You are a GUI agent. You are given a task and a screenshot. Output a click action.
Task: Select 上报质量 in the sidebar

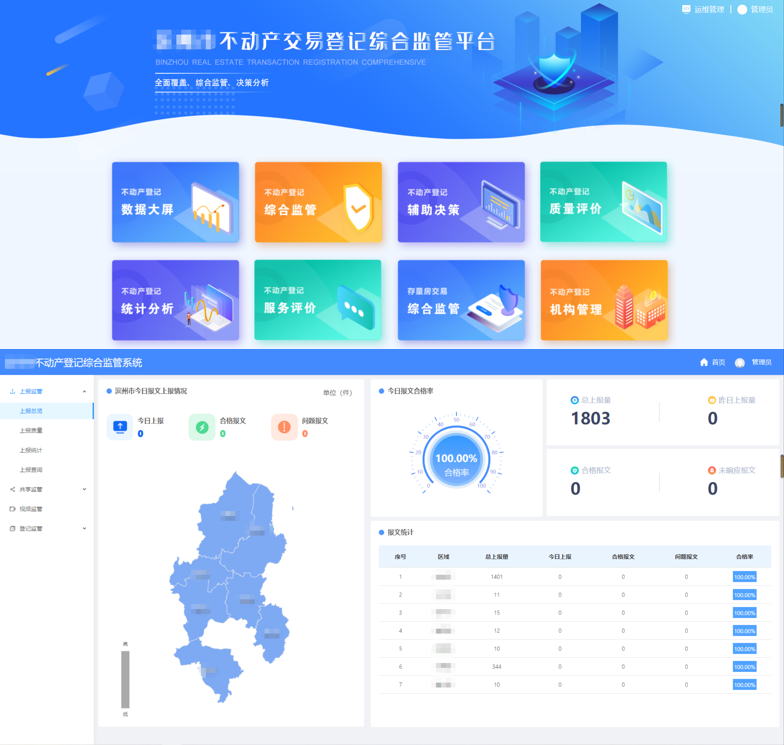31,431
